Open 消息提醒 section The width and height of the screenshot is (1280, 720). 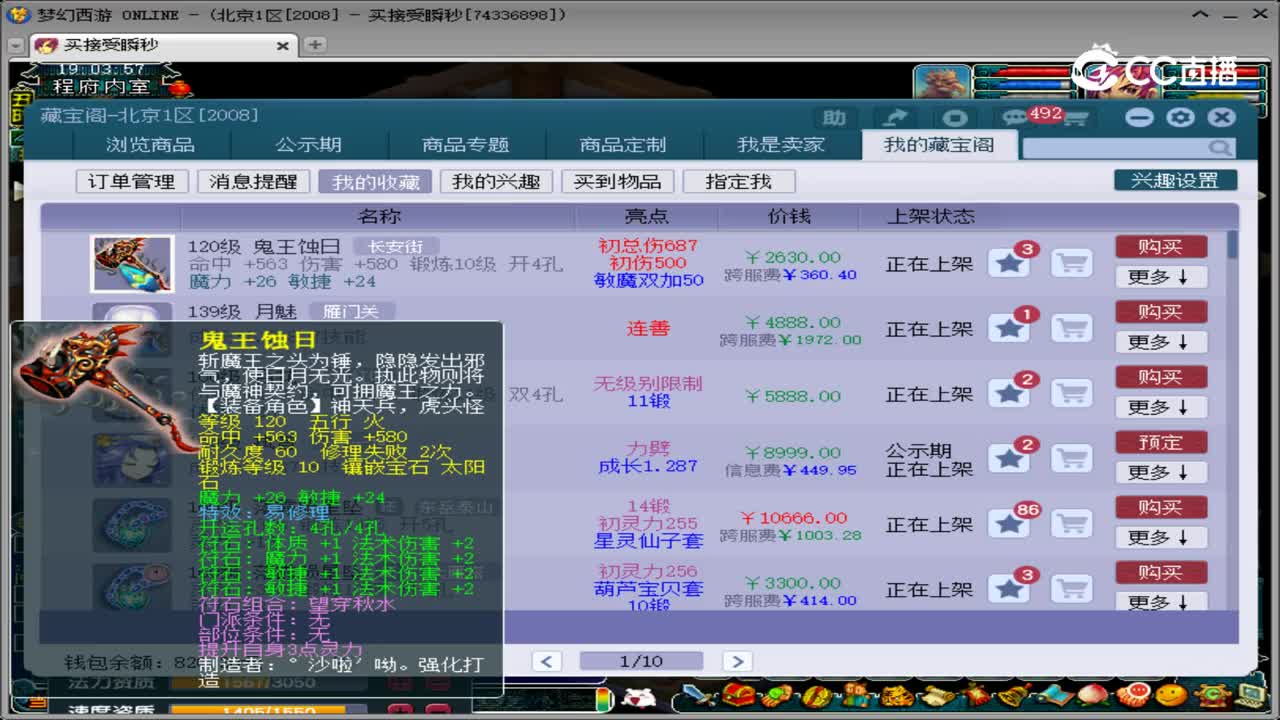(254, 182)
